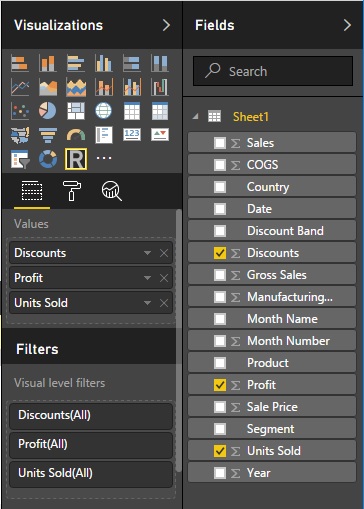Select the donut chart visualization
The width and height of the screenshot is (364, 509).
tap(48, 159)
